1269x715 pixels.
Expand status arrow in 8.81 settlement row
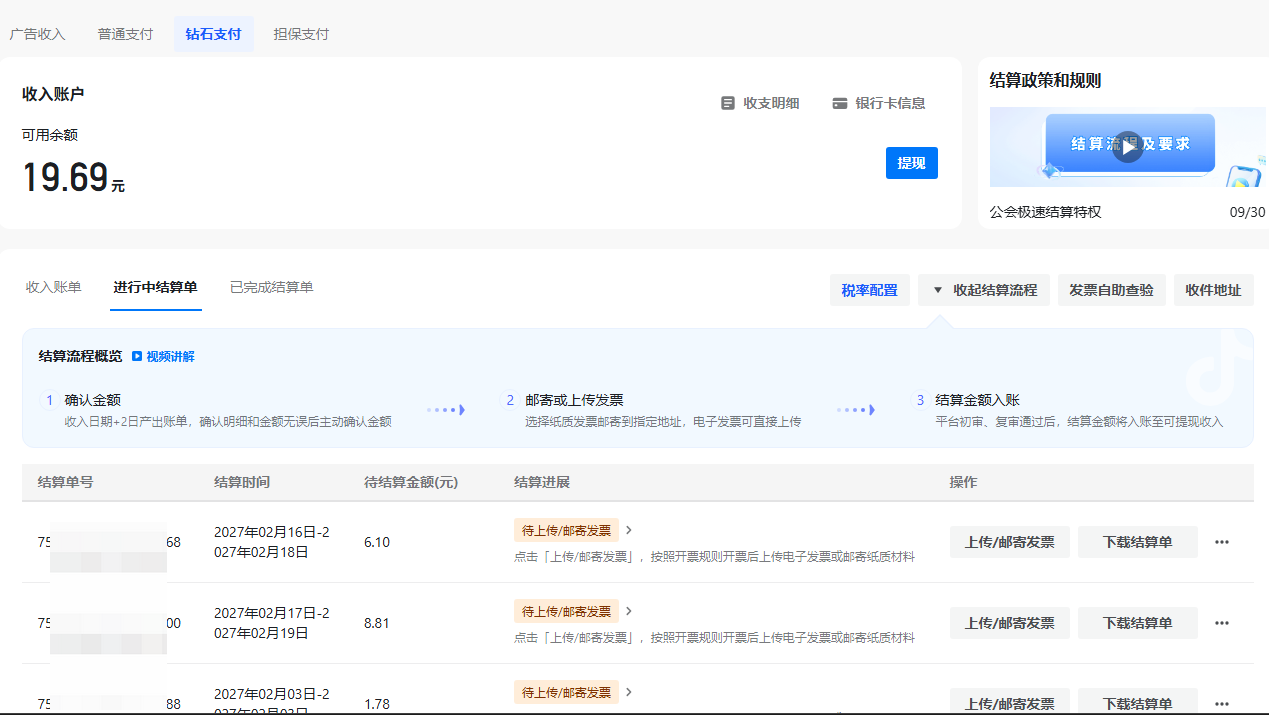tap(629, 611)
